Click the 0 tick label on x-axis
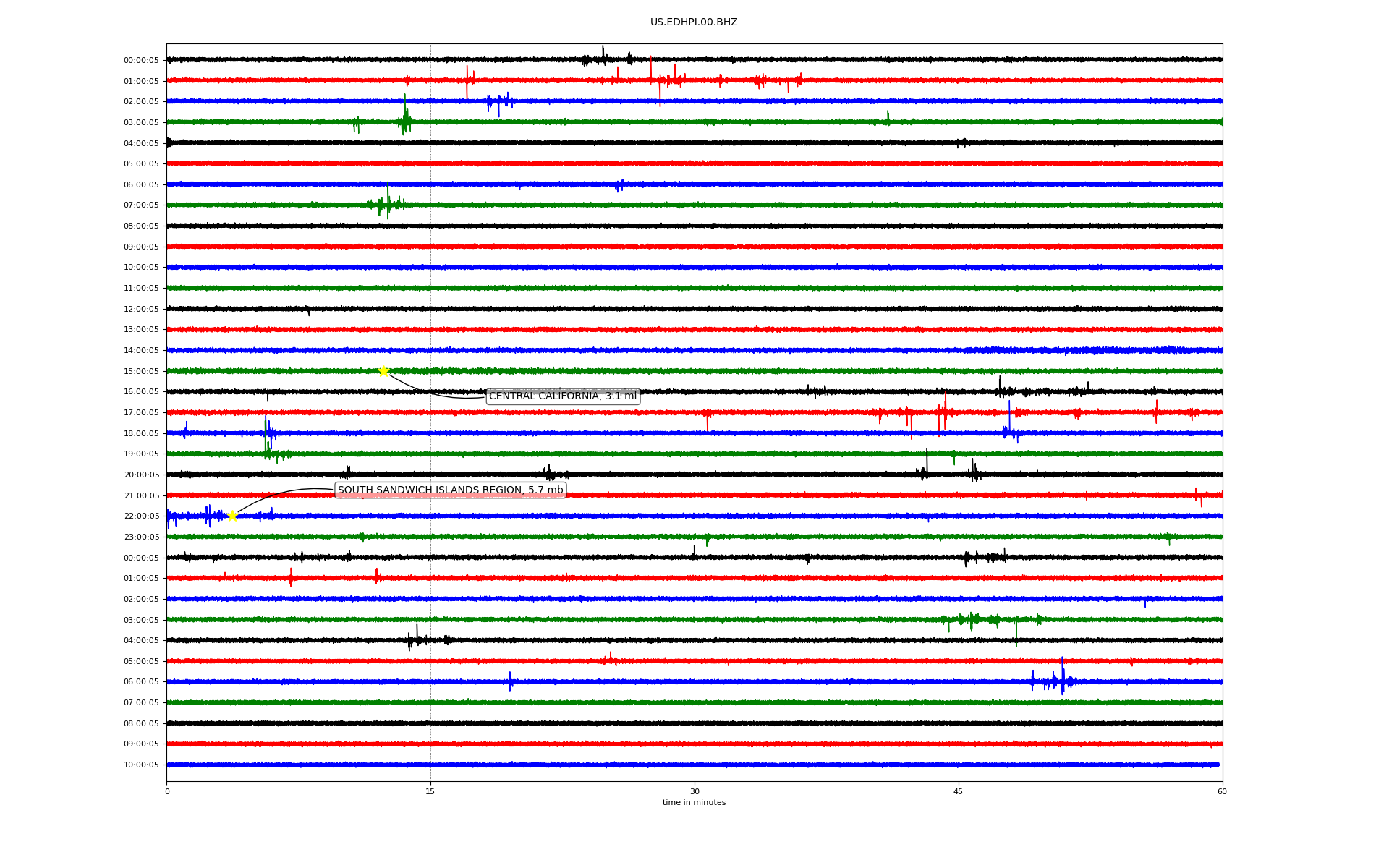The image size is (1389, 868). click(167, 792)
